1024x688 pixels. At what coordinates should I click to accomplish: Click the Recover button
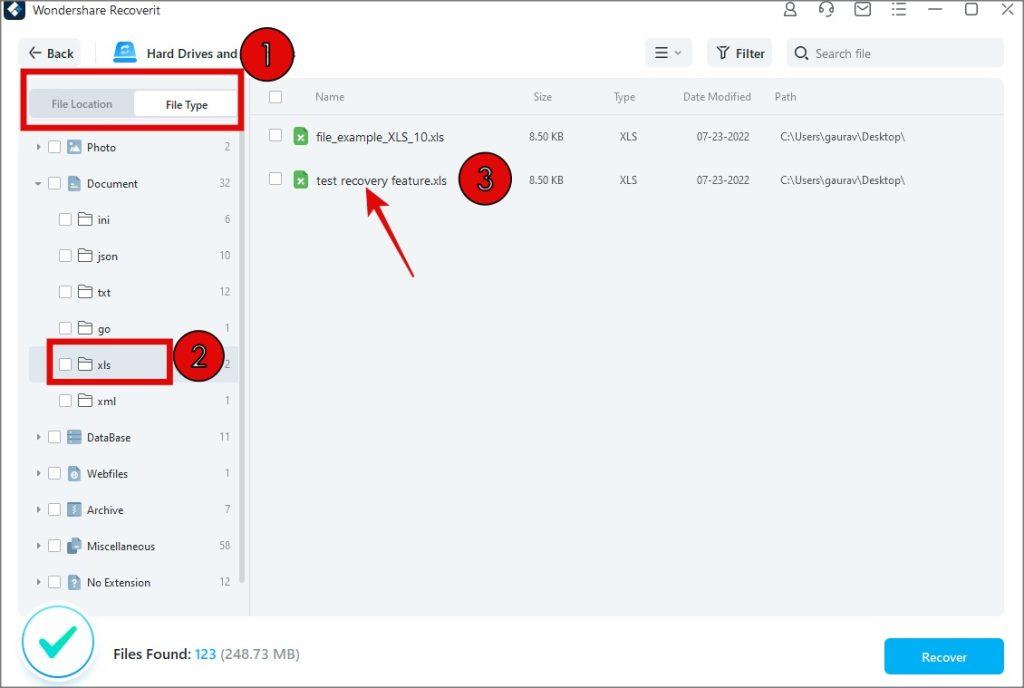(x=944, y=657)
